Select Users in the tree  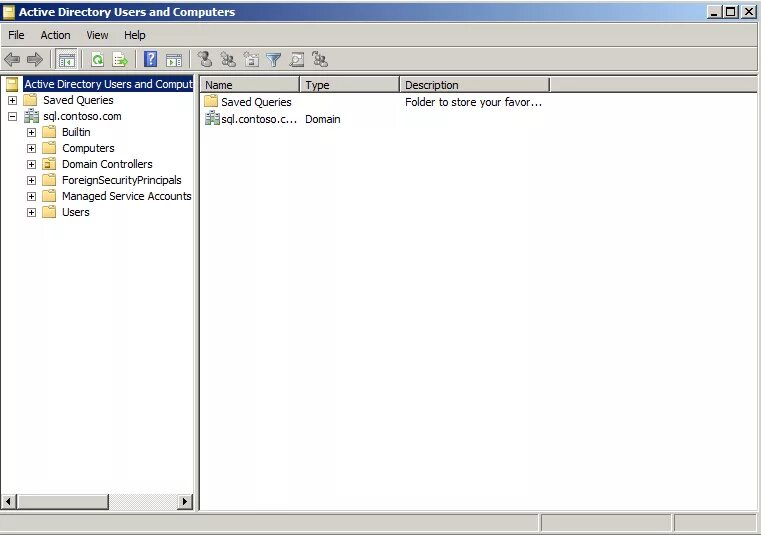click(76, 212)
